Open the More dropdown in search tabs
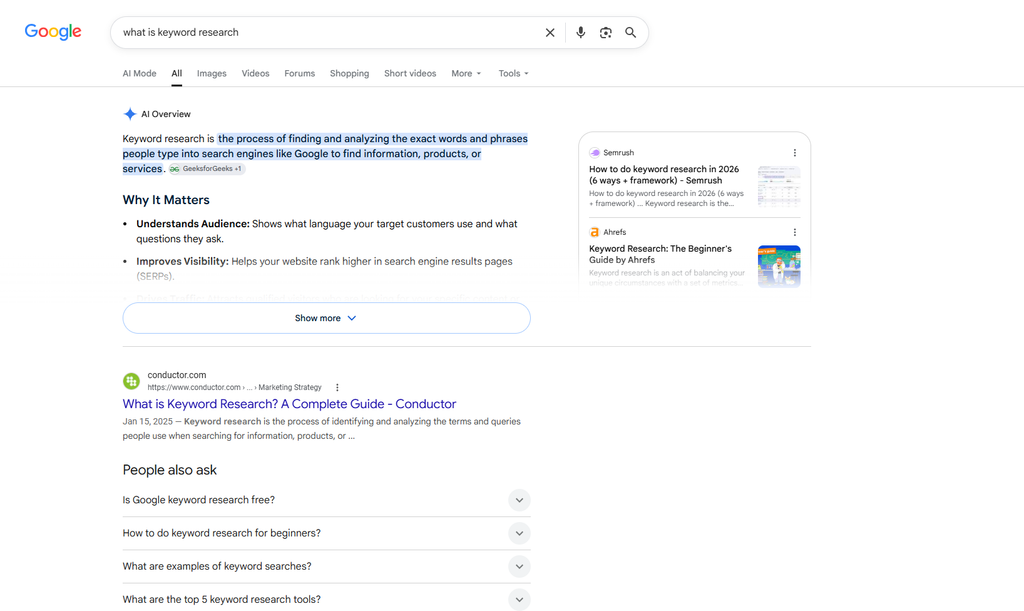Viewport: 1024px width, 611px height. [x=466, y=73]
